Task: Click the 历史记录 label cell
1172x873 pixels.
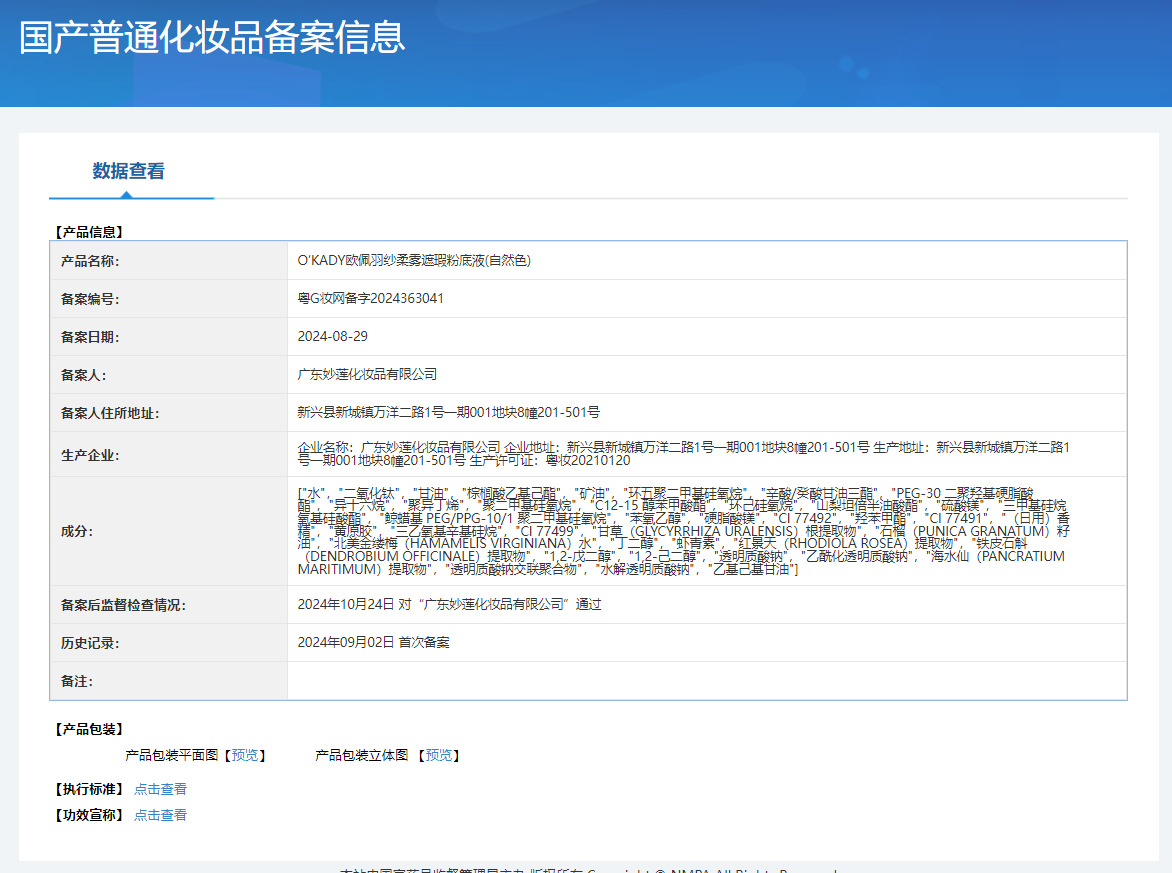Action: pyautogui.click(x=169, y=644)
